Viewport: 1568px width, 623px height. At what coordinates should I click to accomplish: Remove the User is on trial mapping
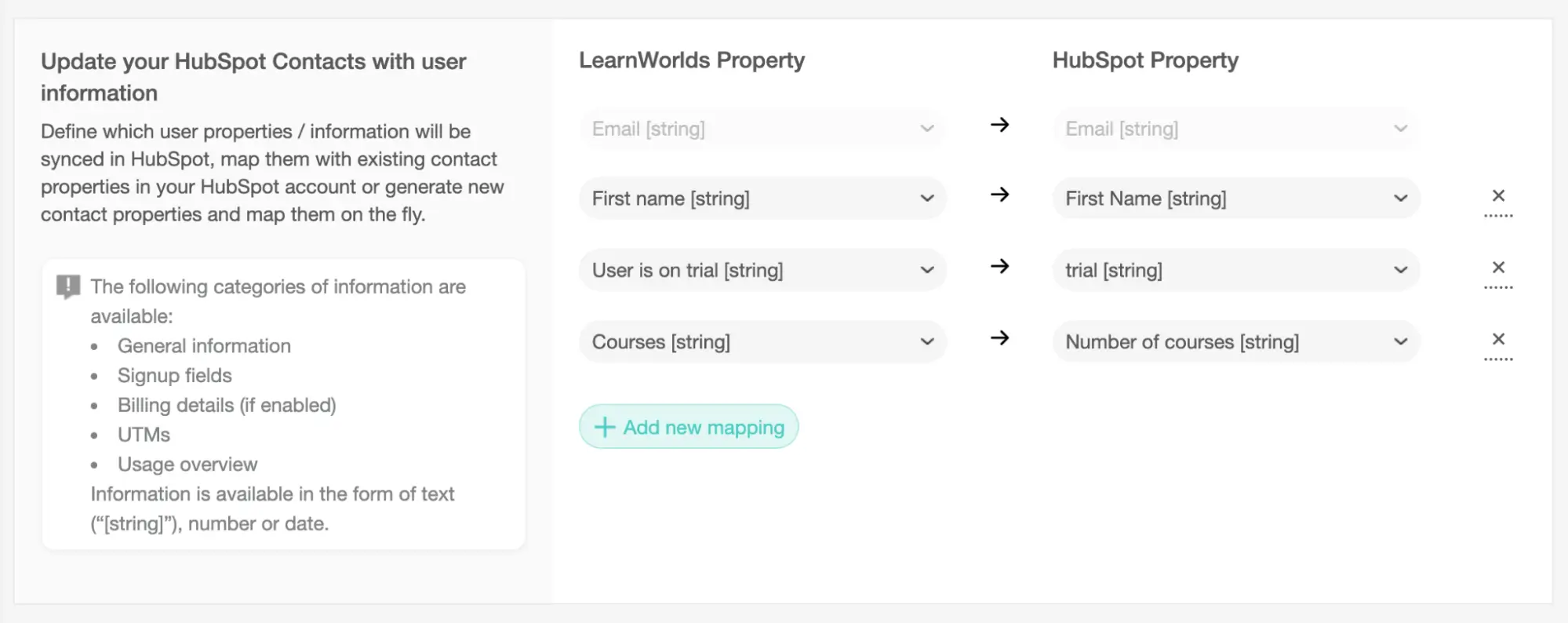pyautogui.click(x=1498, y=268)
